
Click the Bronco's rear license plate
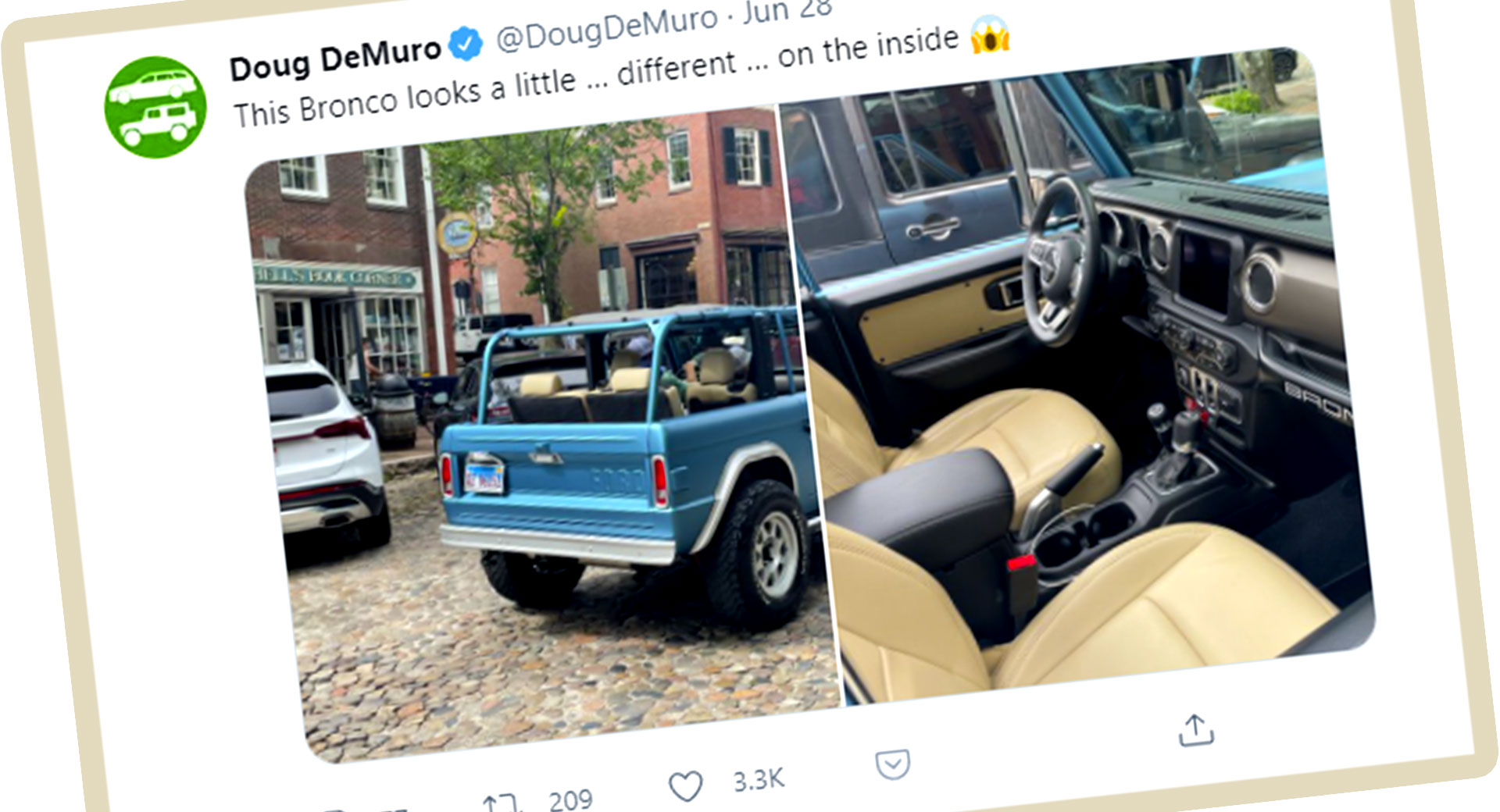[484, 475]
